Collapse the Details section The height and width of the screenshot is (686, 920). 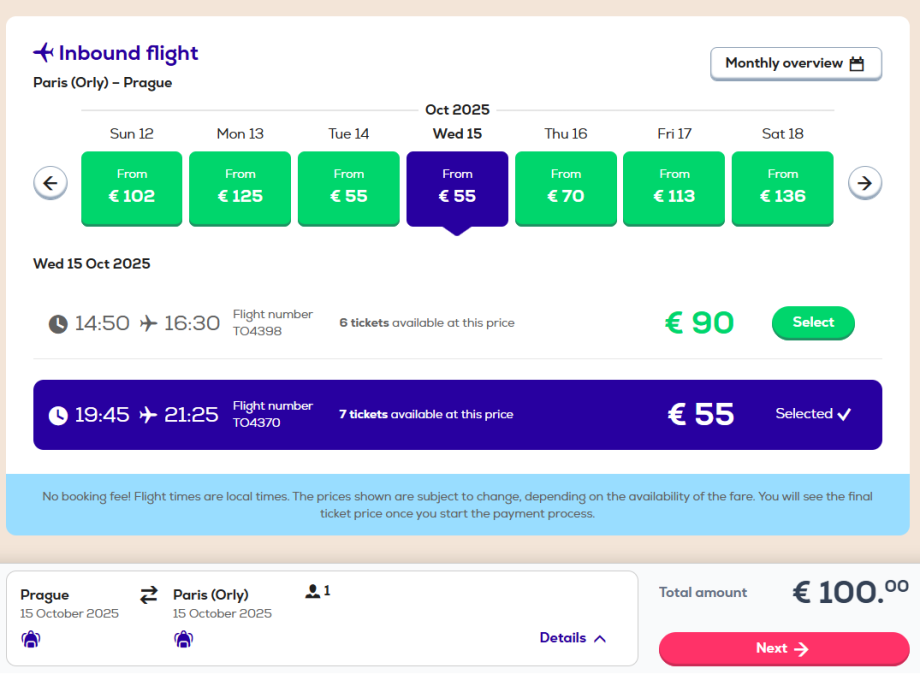(x=573, y=638)
